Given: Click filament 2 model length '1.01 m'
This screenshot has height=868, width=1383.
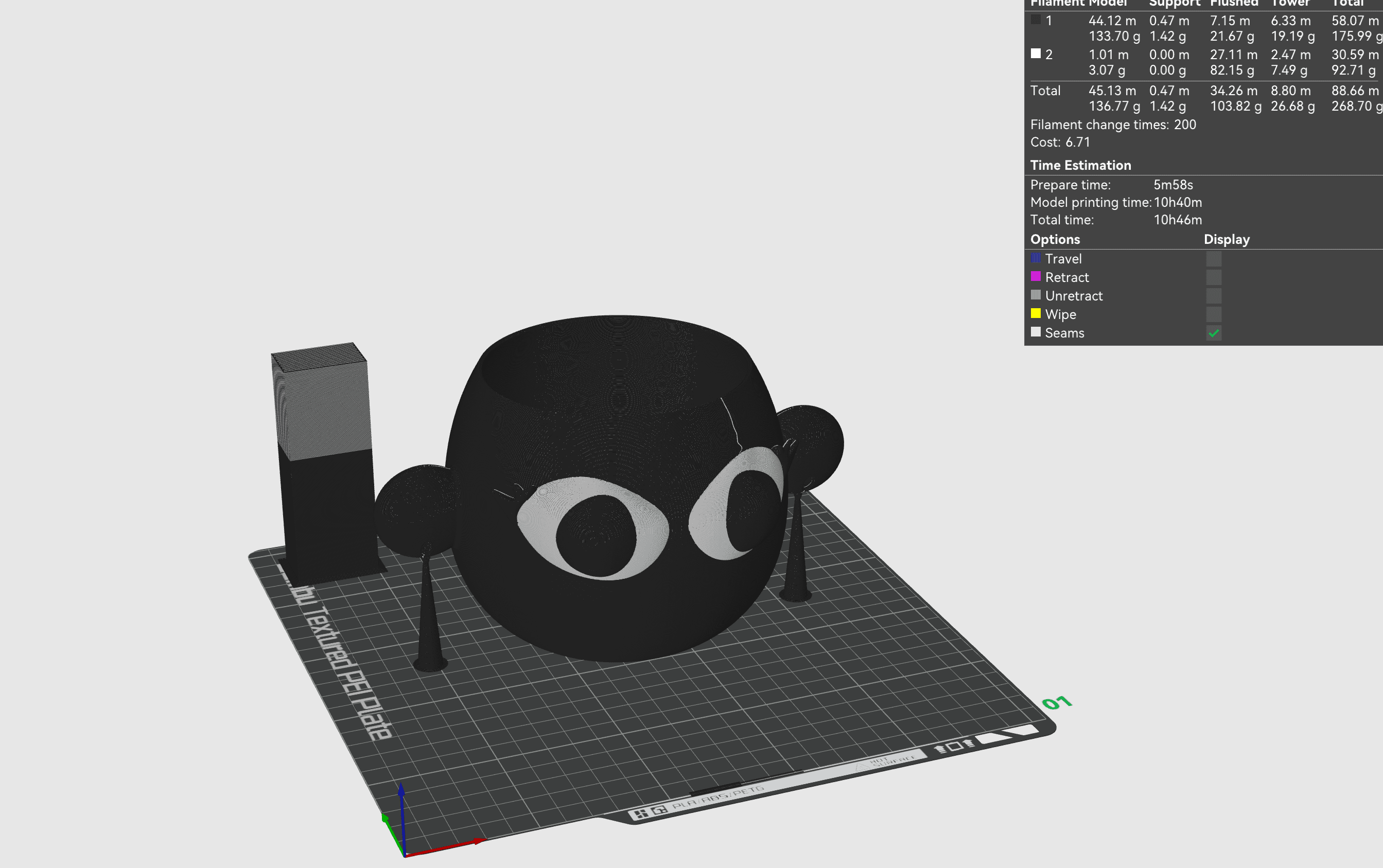Looking at the screenshot, I should pyautogui.click(x=1109, y=55).
